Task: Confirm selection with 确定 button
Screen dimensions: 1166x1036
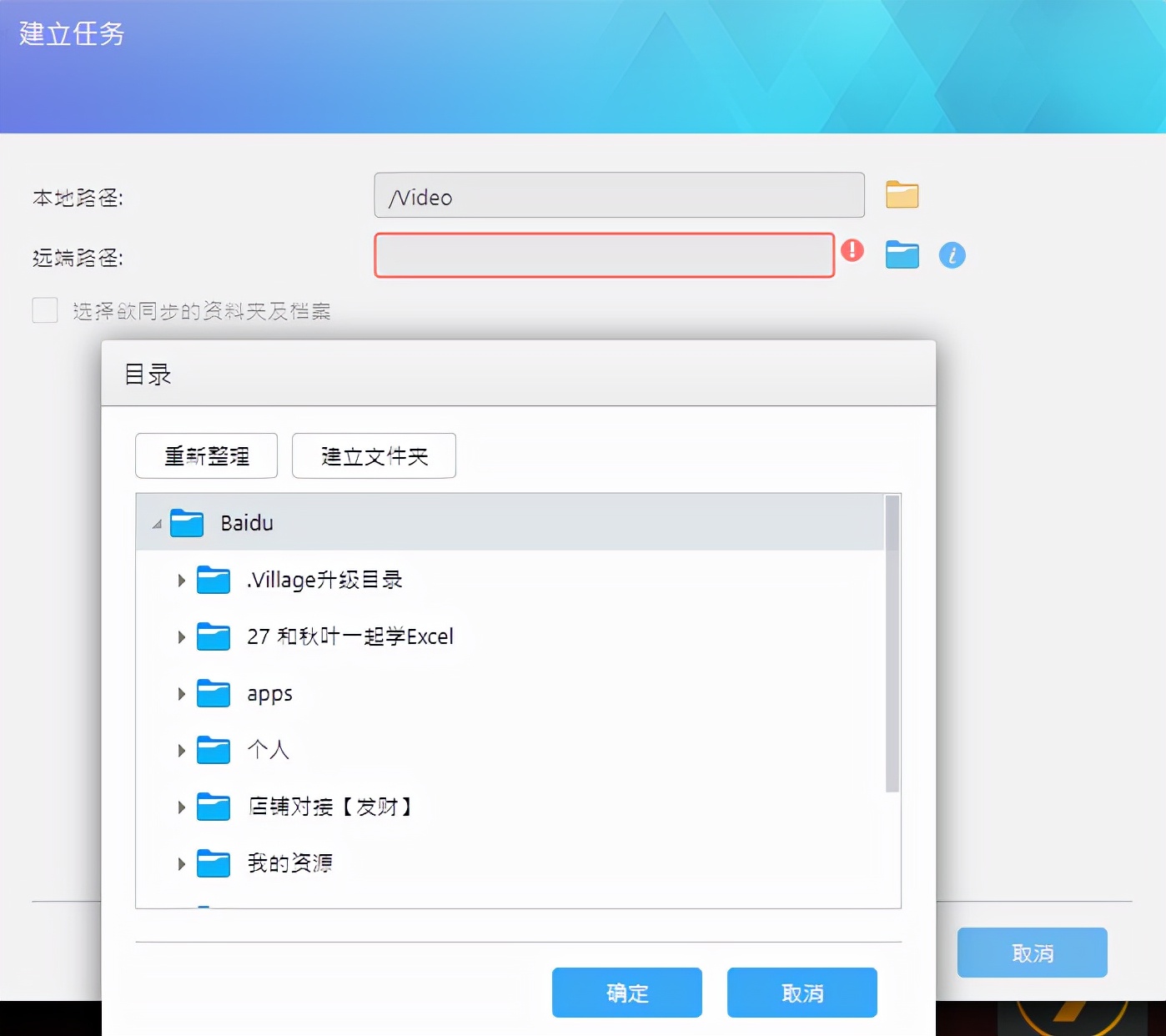Action: [x=626, y=993]
